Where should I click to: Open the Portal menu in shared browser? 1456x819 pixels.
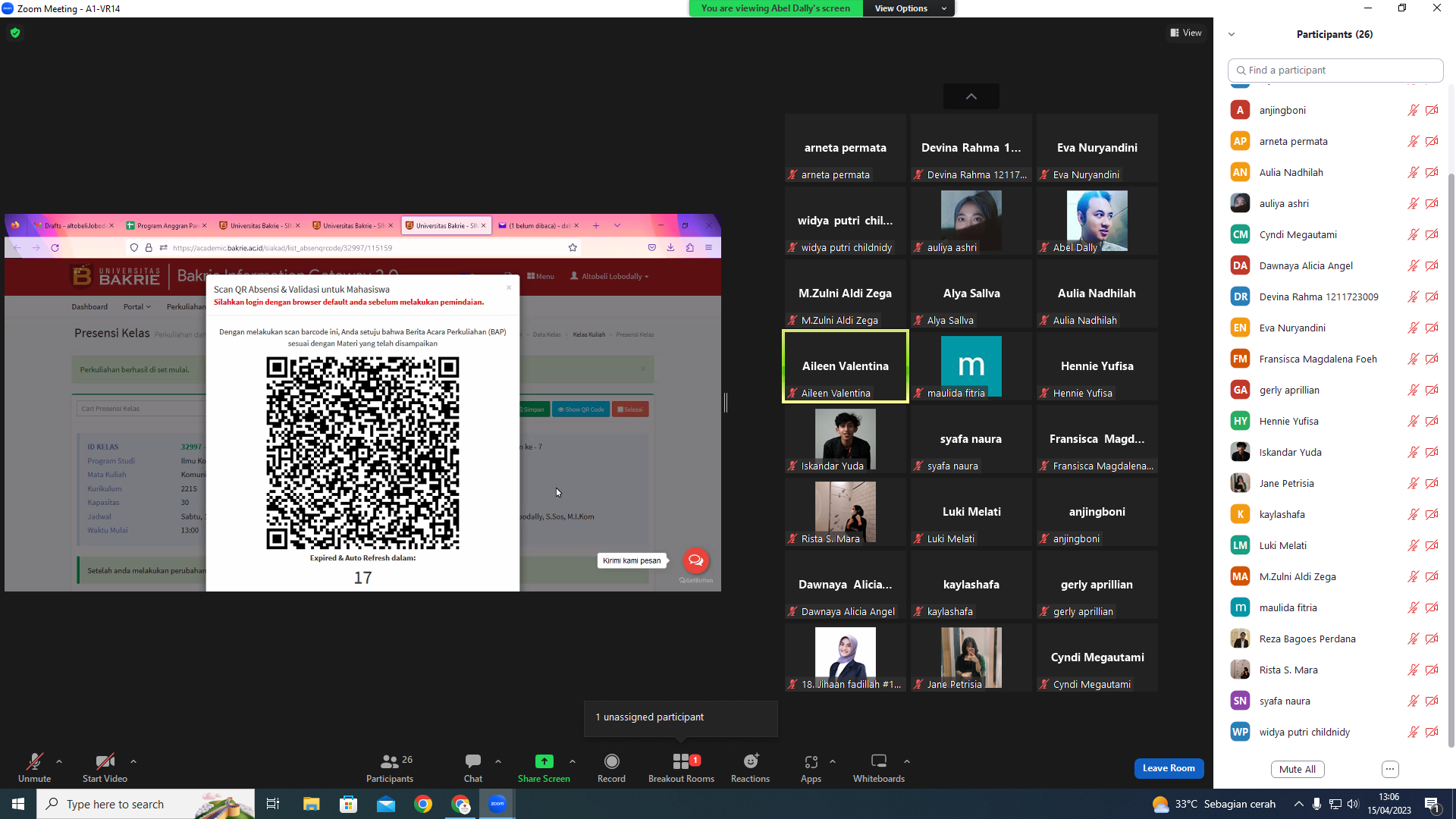pyautogui.click(x=137, y=307)
